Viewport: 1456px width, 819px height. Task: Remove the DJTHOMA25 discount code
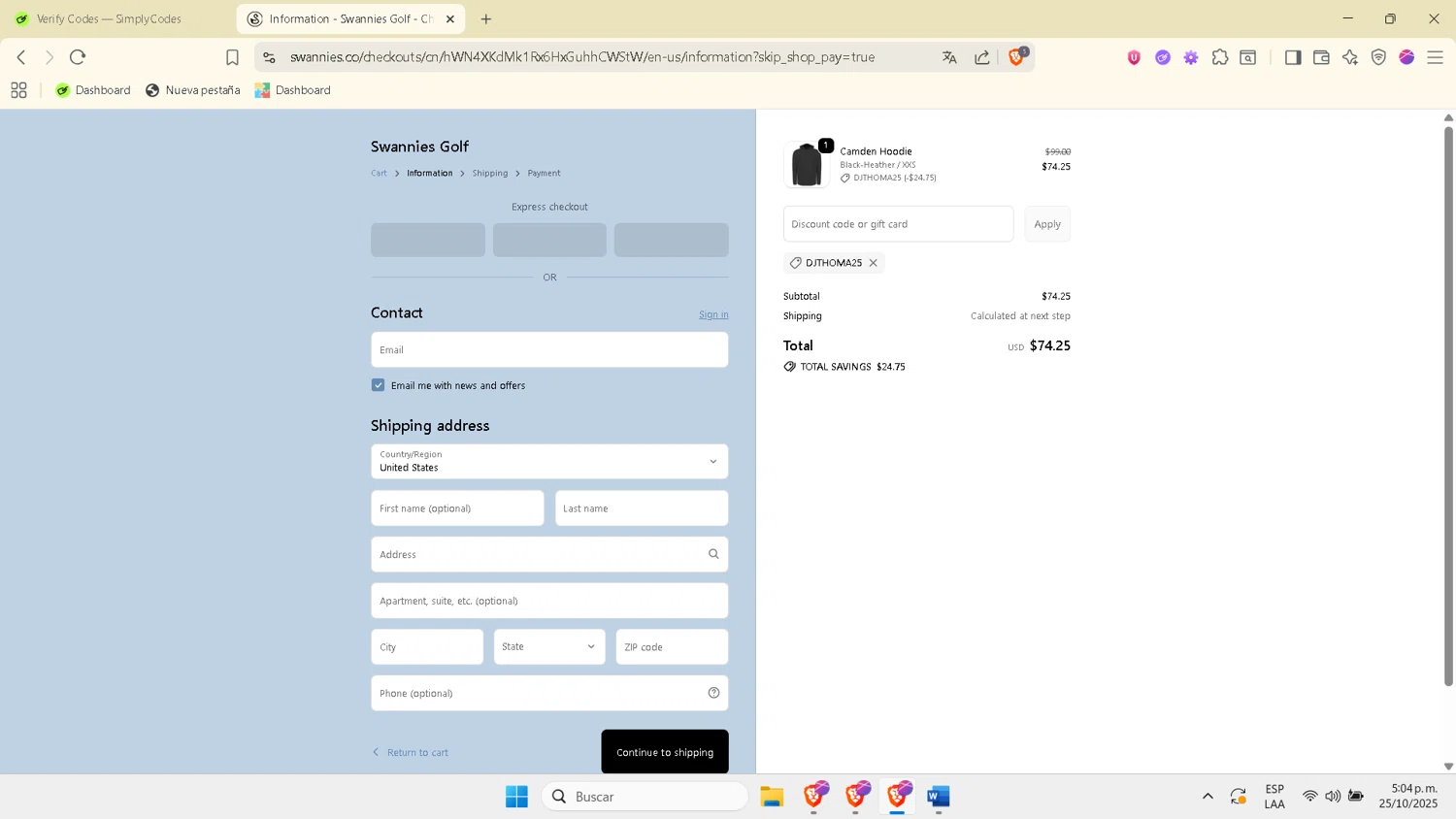coord(874,263)
